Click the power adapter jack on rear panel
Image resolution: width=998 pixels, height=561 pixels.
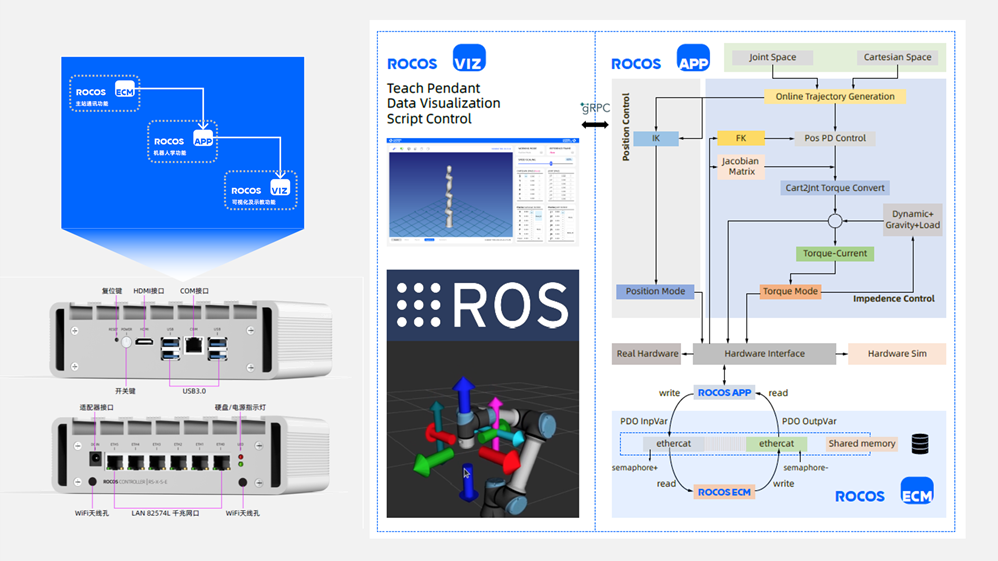point(95,458)
